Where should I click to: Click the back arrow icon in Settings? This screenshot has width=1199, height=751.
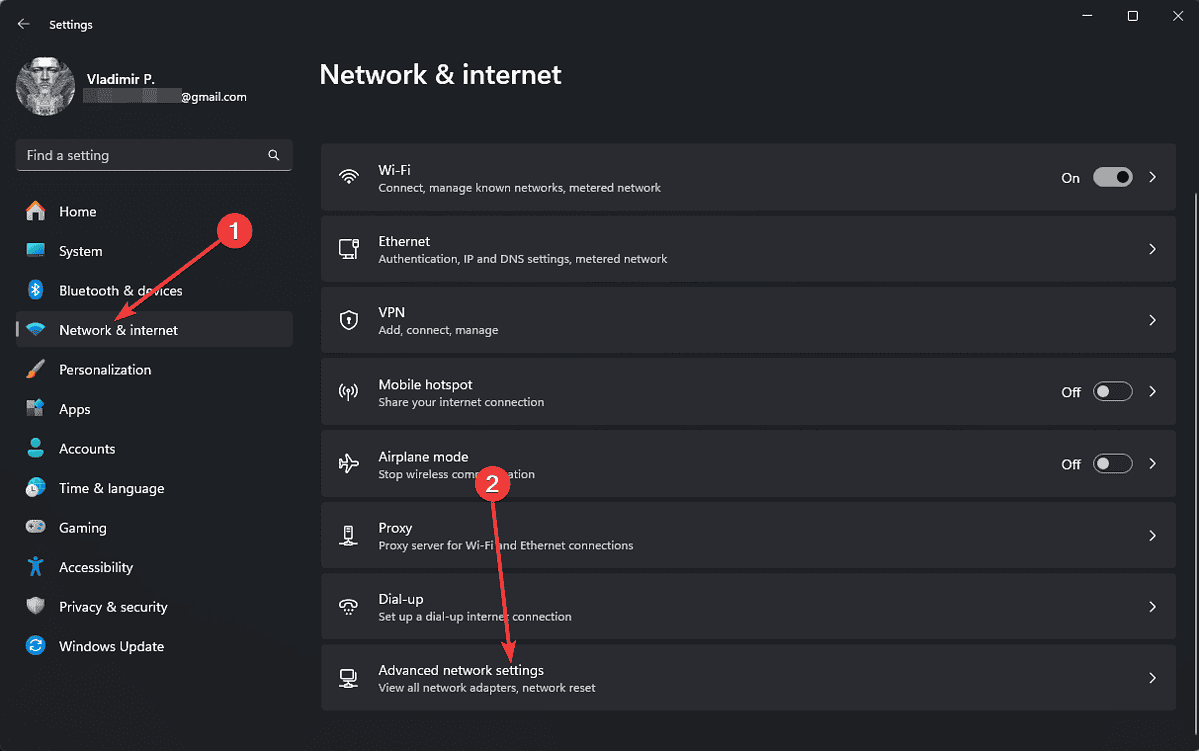(x=23, y=24)
